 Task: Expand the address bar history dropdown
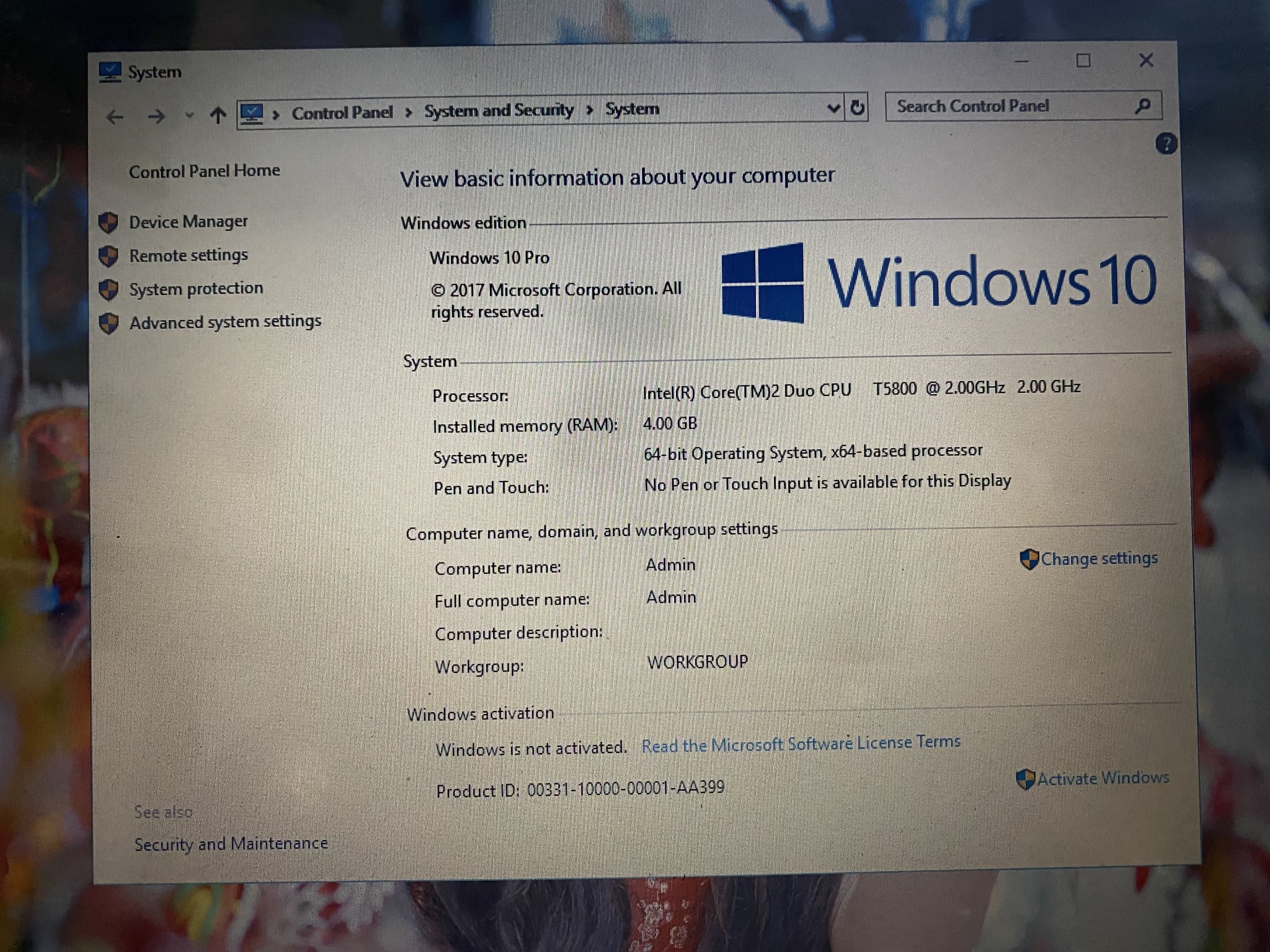(833, 108)
